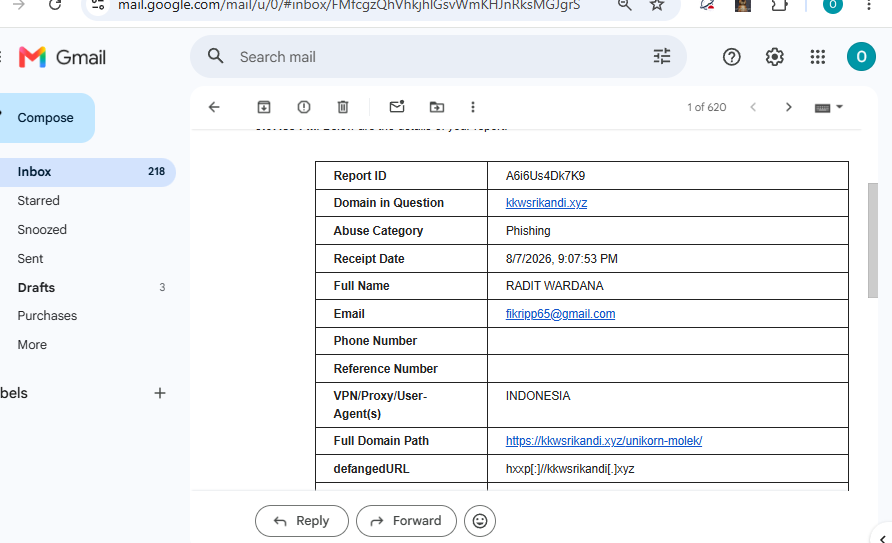Click the fikripp65@gmail.com email link
The image size is (892, 543).
560,314
